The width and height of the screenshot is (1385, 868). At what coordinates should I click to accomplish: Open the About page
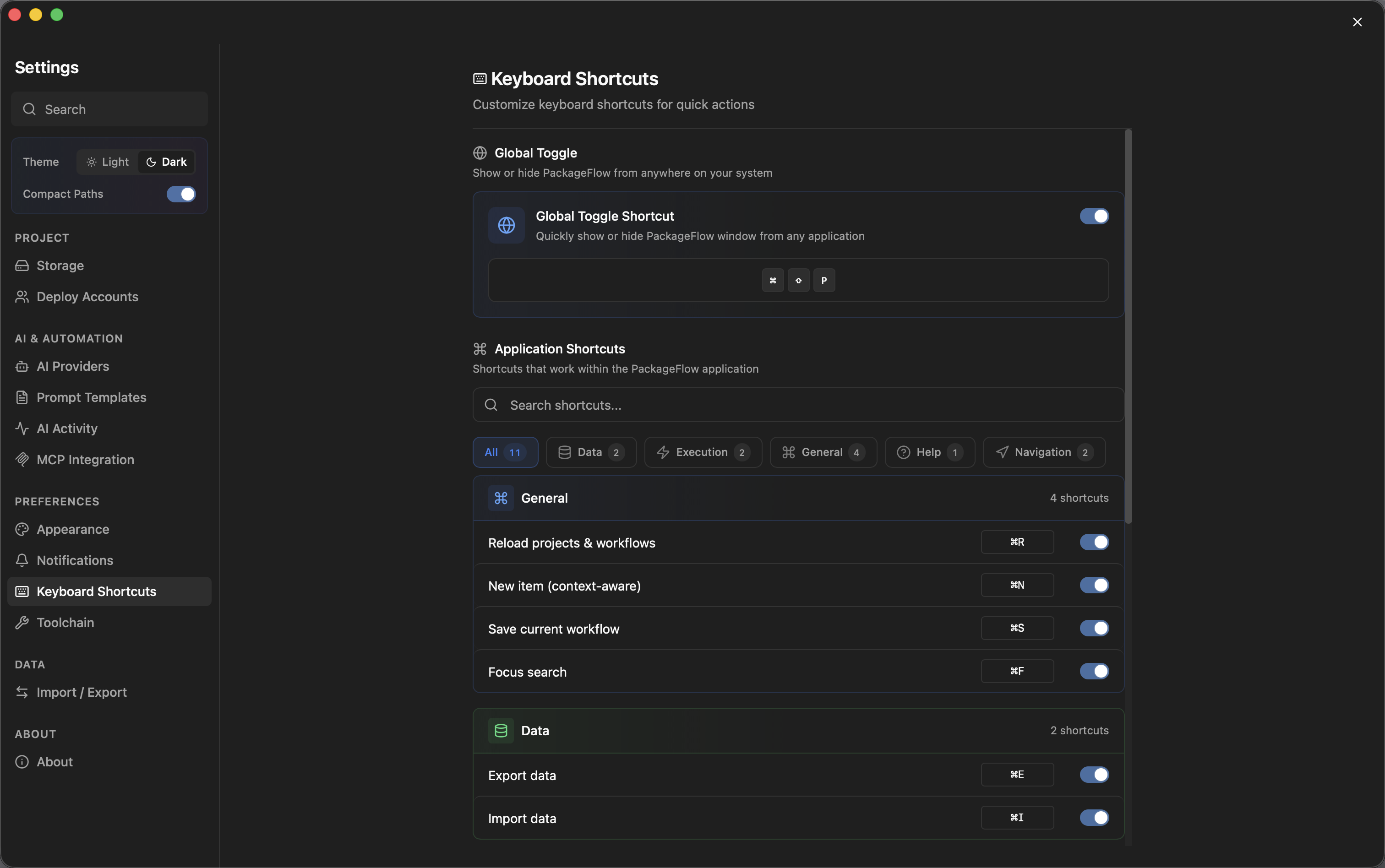[54, 762]
